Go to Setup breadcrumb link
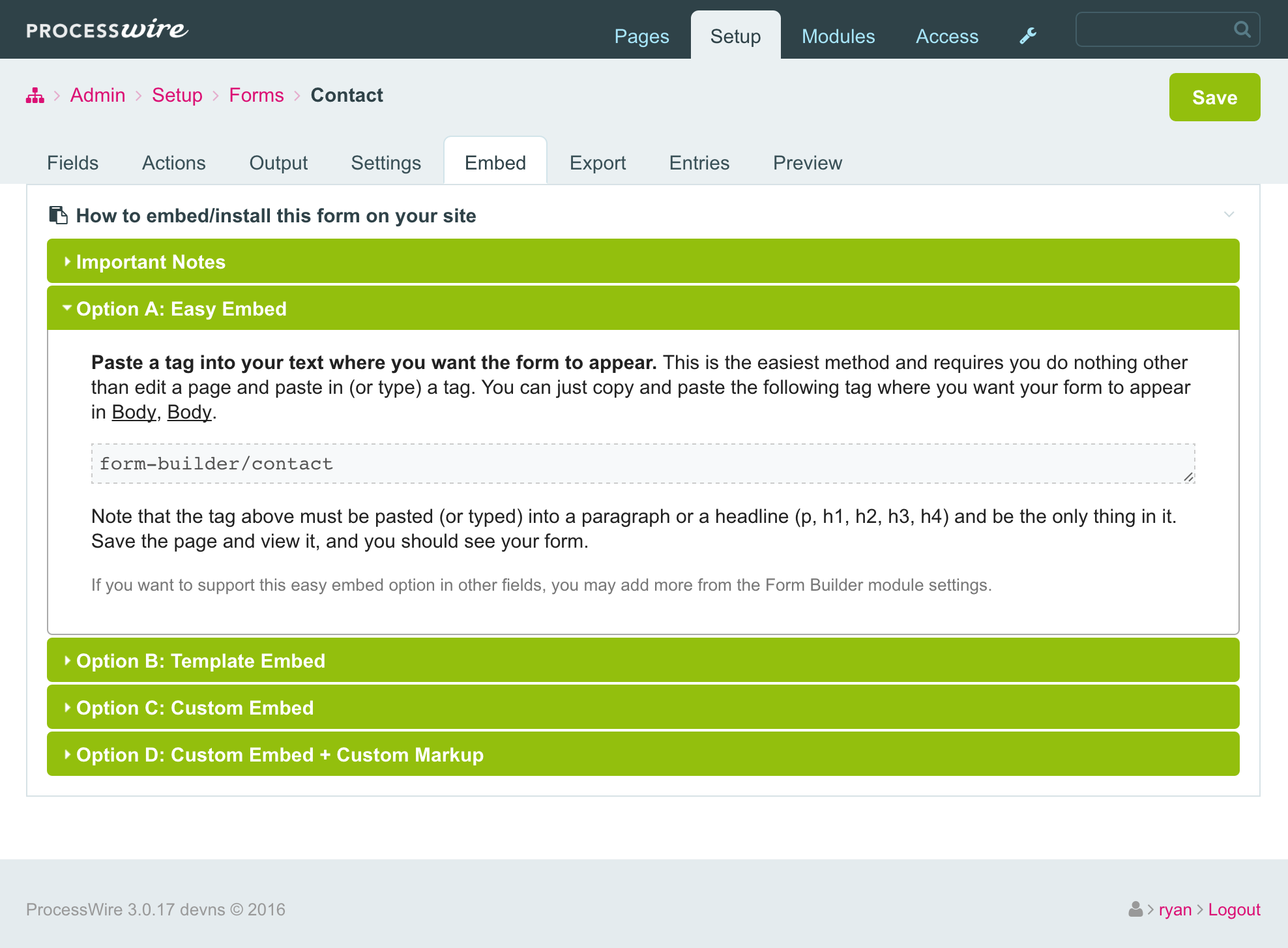The width and height of the screenshot is (1288, 948). pyautogui.click(x=177, y=95)
